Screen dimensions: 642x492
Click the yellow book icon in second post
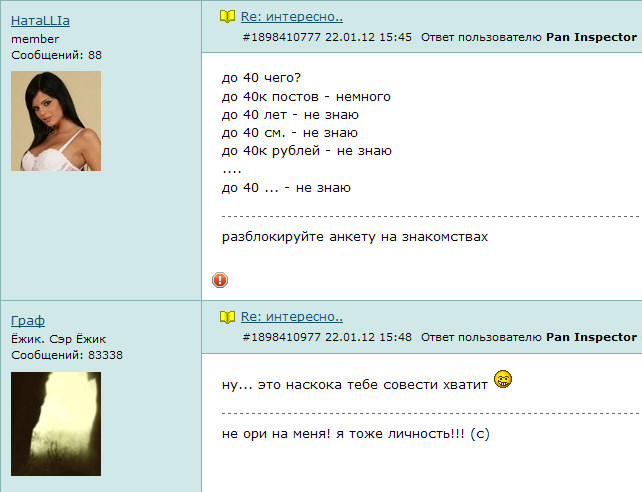click(x=227, y=317)
